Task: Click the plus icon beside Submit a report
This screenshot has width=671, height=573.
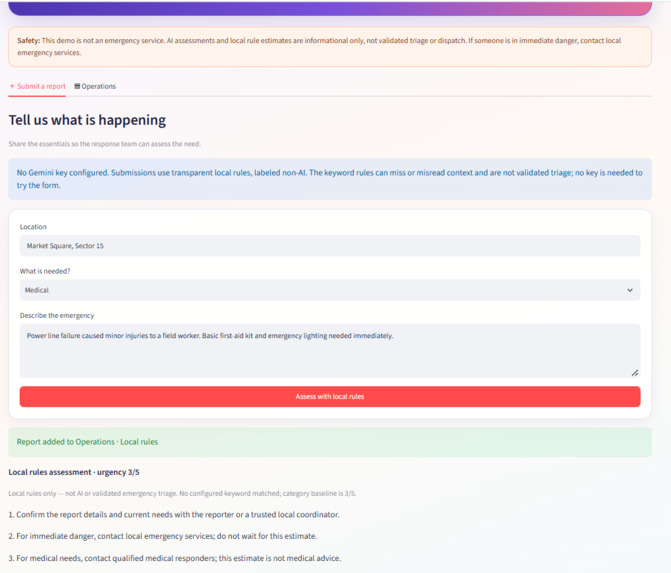Action: (x=12, y=86)
